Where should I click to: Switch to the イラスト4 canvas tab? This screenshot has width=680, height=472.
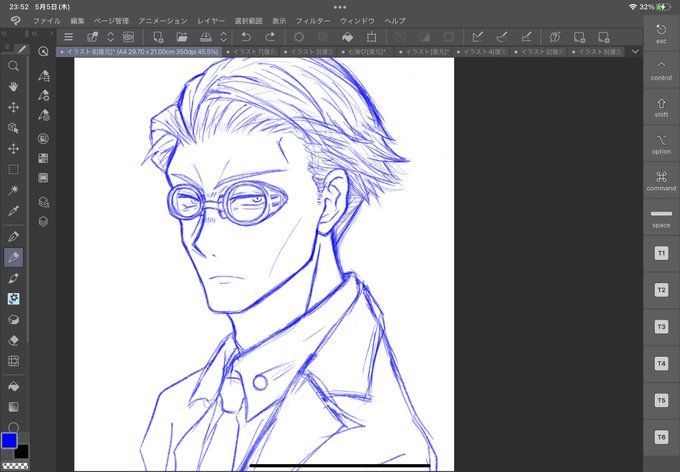481,52
